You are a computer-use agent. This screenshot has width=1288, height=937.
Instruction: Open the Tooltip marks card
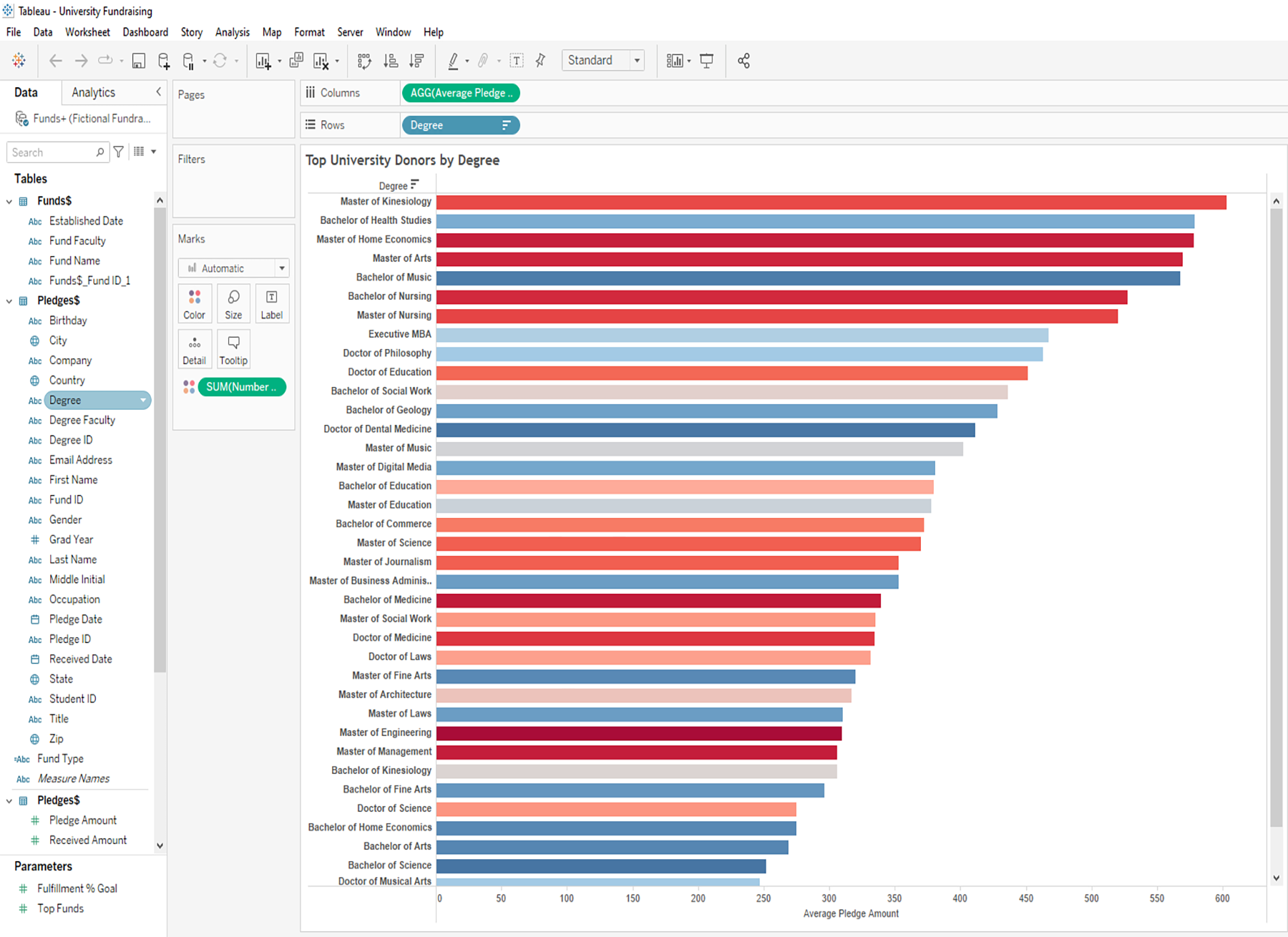click(233, 350)
